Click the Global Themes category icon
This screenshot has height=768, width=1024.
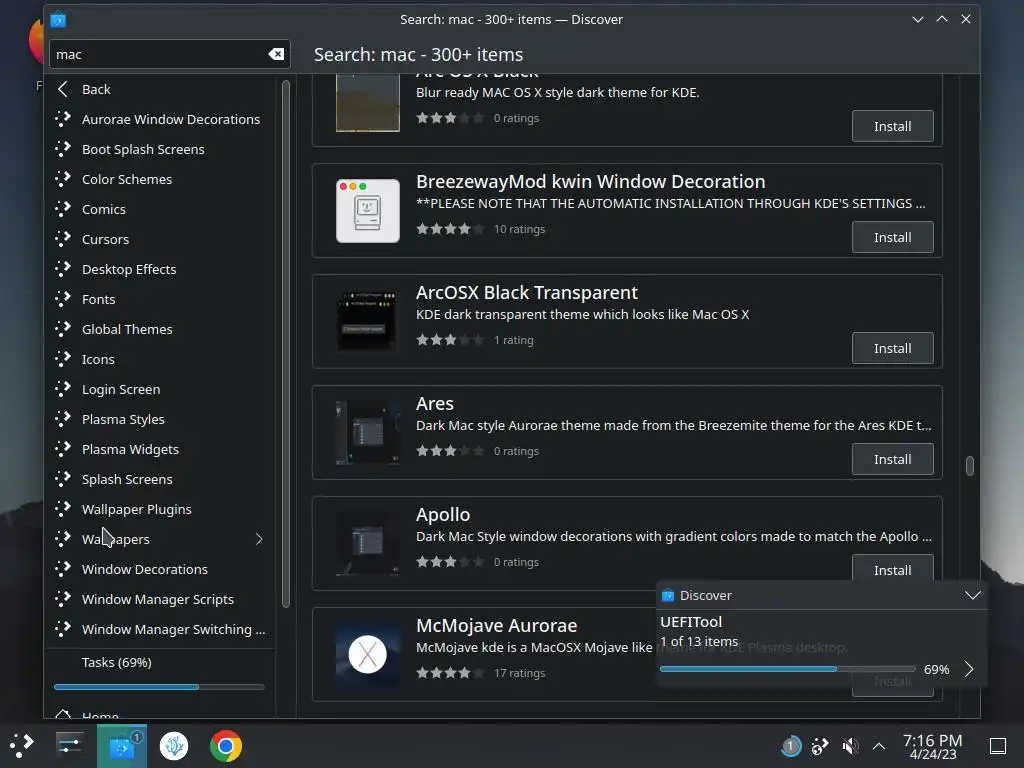tap(63, 329)
